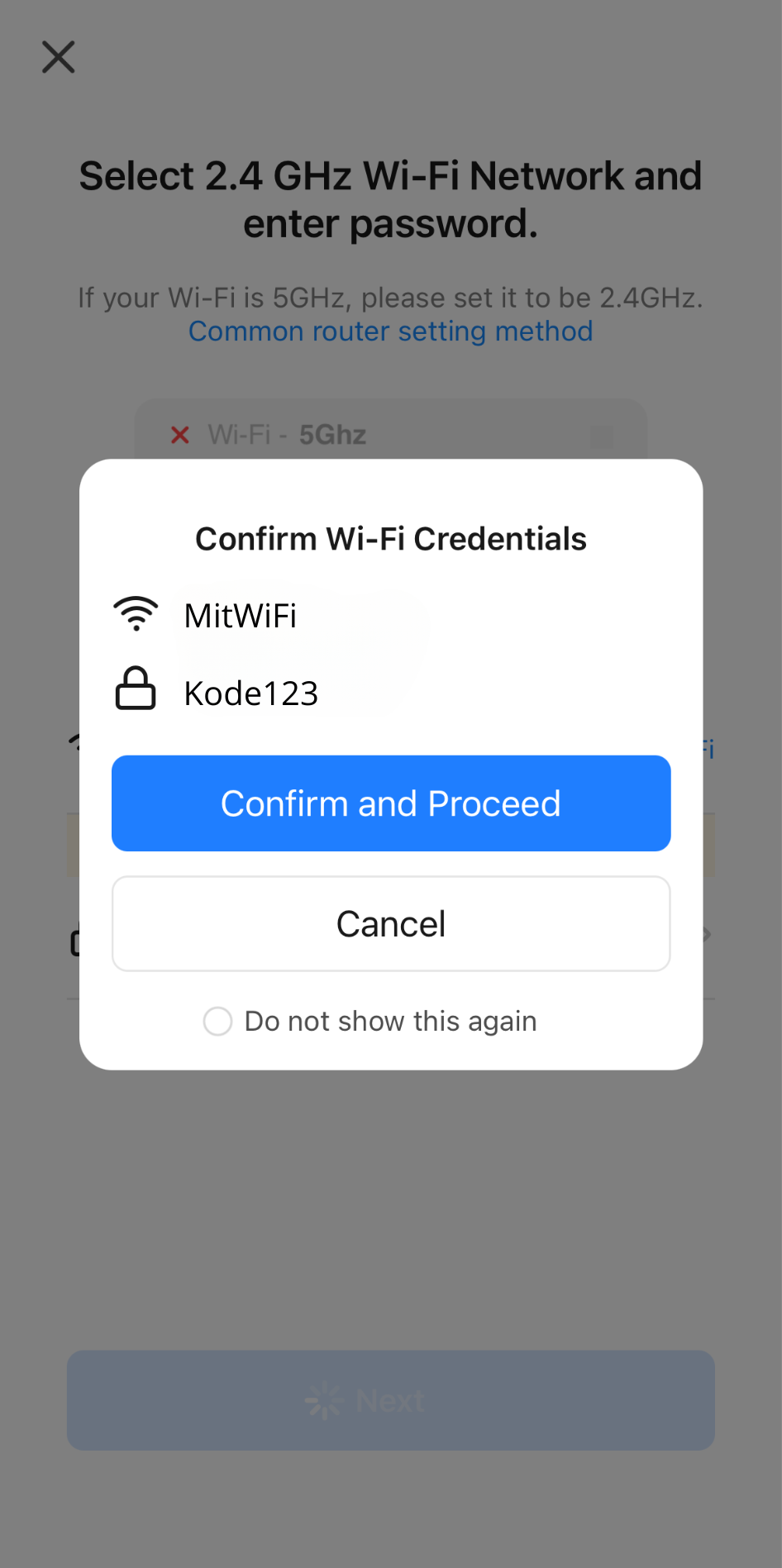Image resolution: width=782 pixels, height=1568 pixels.
Task: Click the loading spinner on the Next button
Action: pos(324,1400)
